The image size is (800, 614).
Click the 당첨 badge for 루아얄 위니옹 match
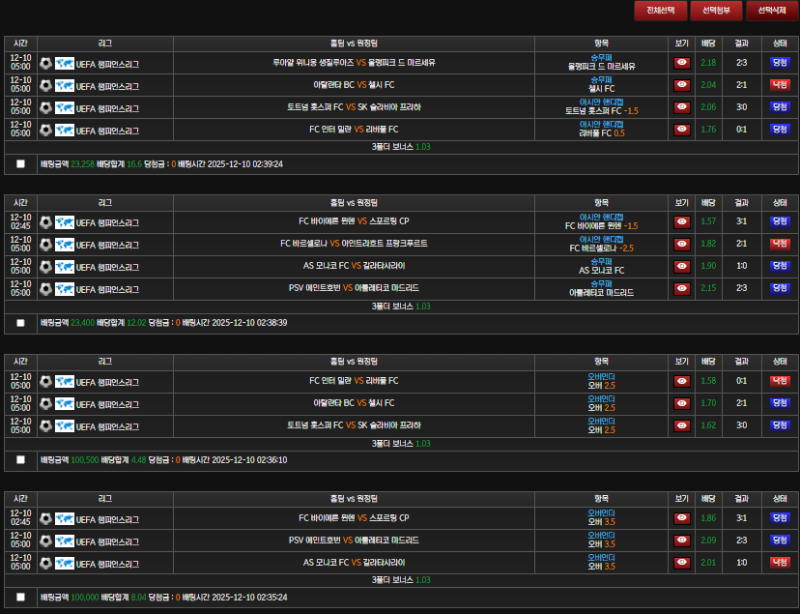tap(780, 63)
